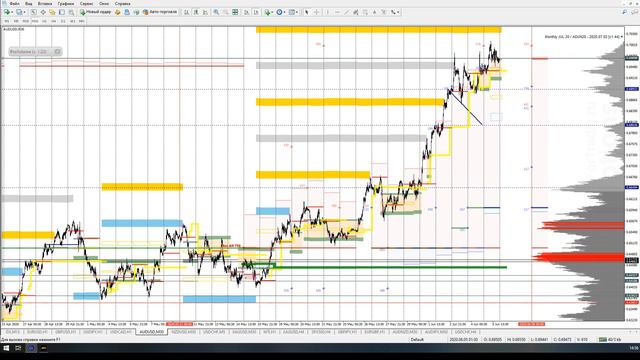Open the Profiles icon
640x360 pixels.
pos(19,12)
